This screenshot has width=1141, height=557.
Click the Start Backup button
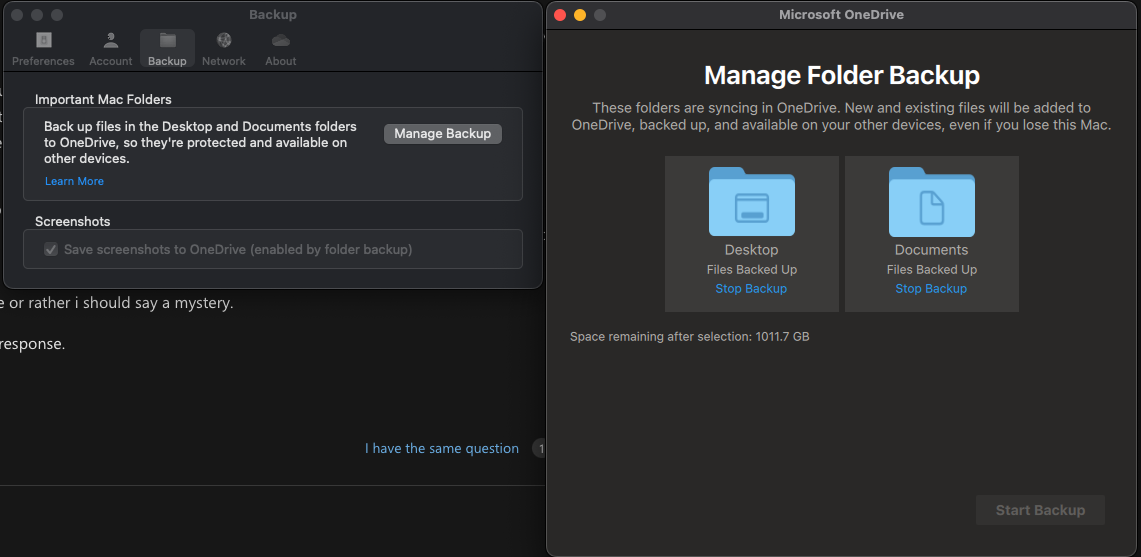pos(1040,510)
